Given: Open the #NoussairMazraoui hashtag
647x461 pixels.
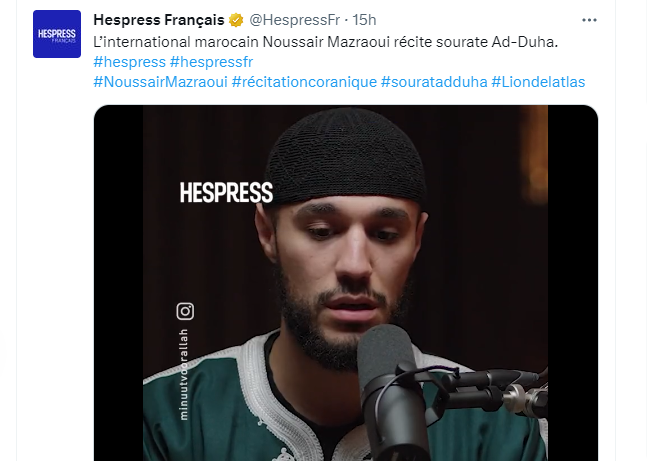Looking at the screenshot, I should (161, 82).
